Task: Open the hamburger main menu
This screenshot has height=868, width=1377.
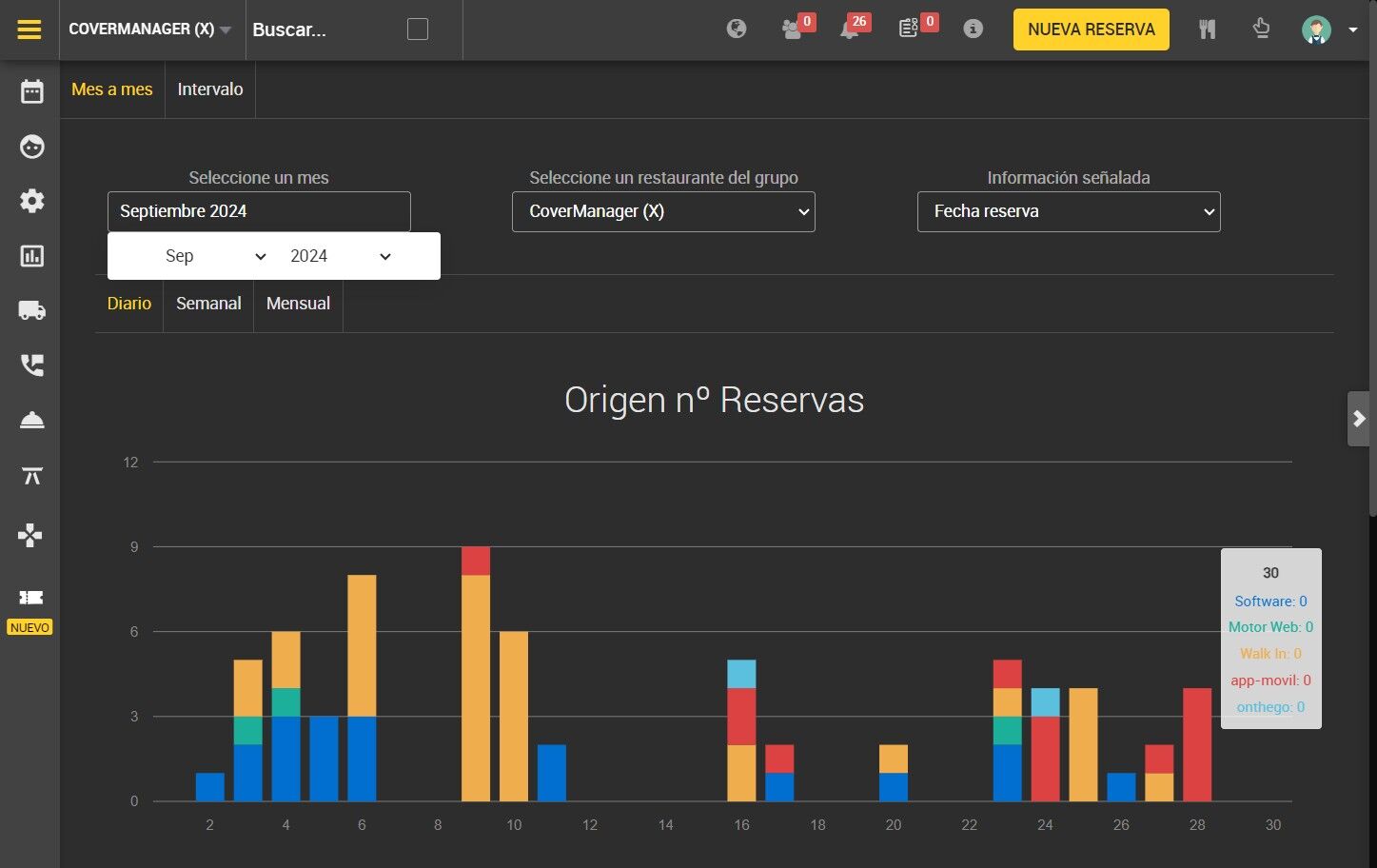Action: pos(30,30)
